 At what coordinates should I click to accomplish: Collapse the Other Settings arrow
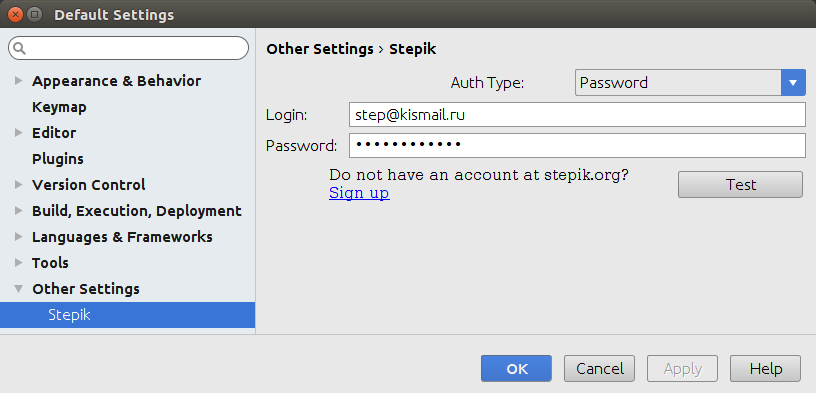(19, 289)
